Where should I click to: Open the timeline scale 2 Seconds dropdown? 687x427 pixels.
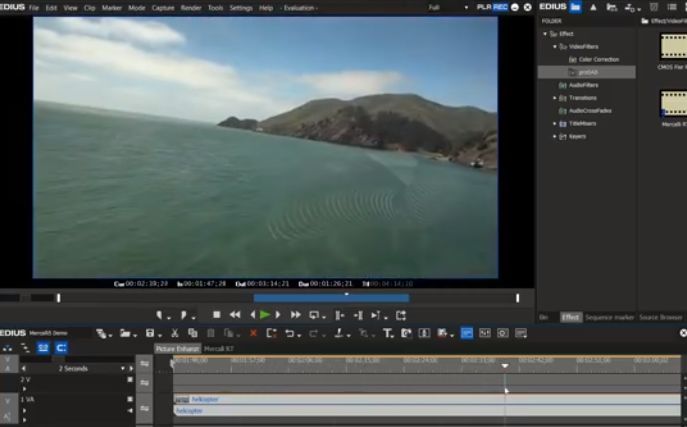click(x=123, y=369)
